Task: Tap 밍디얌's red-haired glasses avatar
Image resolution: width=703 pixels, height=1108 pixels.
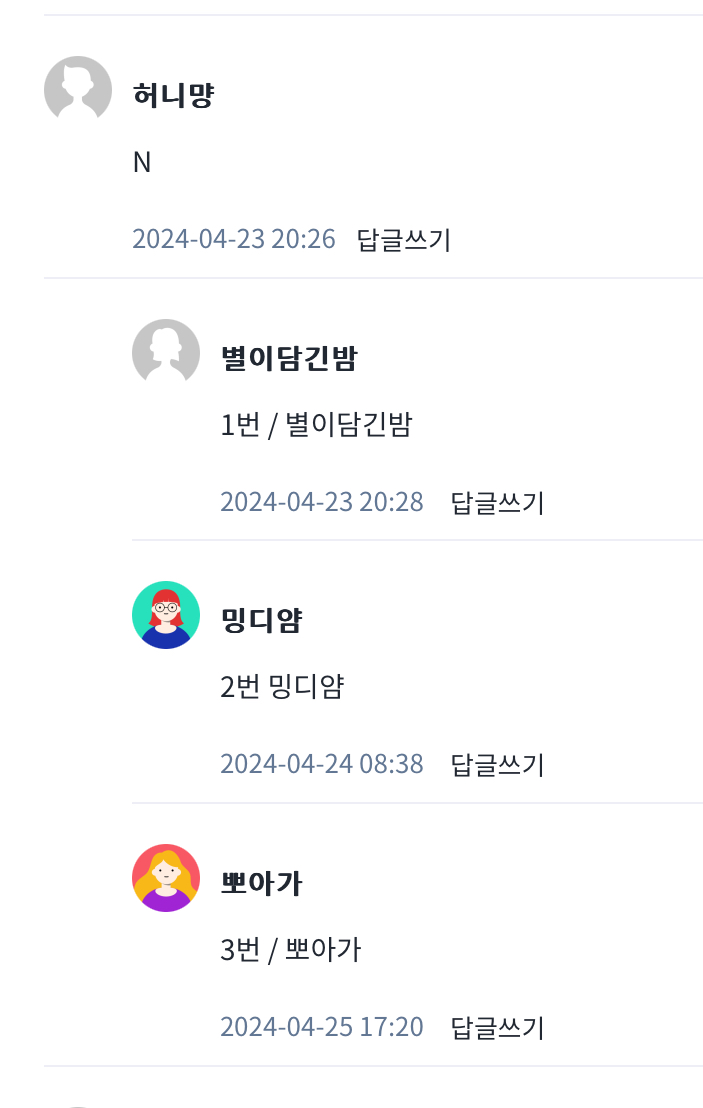Action: tap(166, 615)
